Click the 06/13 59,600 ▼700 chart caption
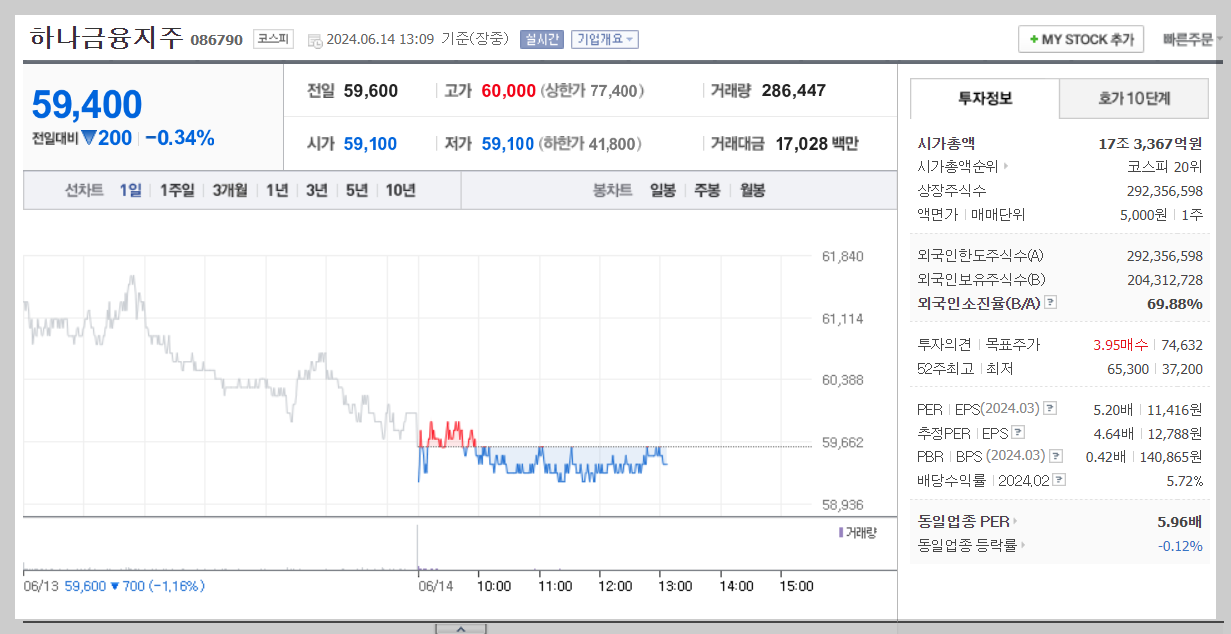Screen dimensions: 1231x634 (x=114, y=586)
